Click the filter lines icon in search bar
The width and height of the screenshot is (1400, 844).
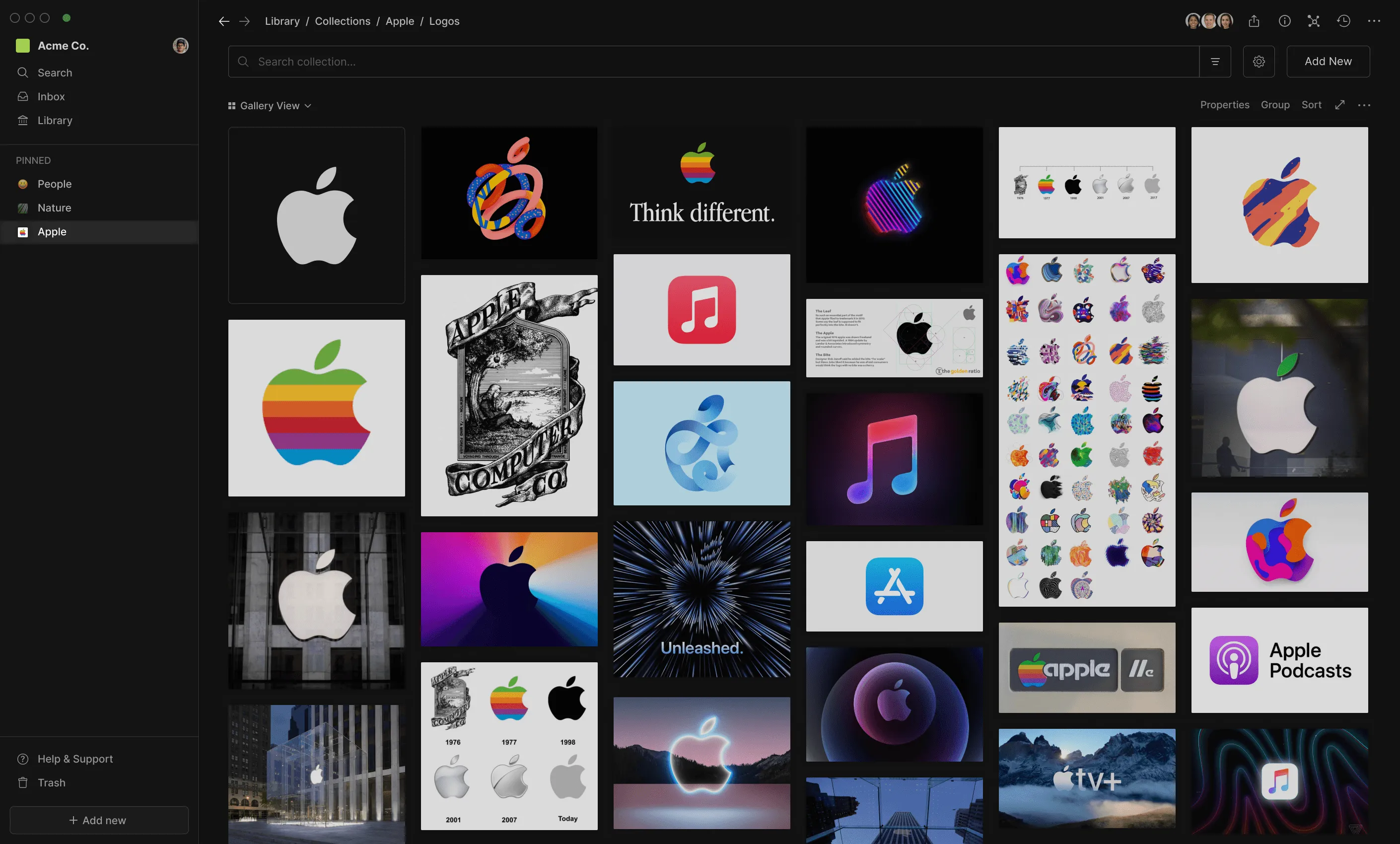click(1215, 62)
